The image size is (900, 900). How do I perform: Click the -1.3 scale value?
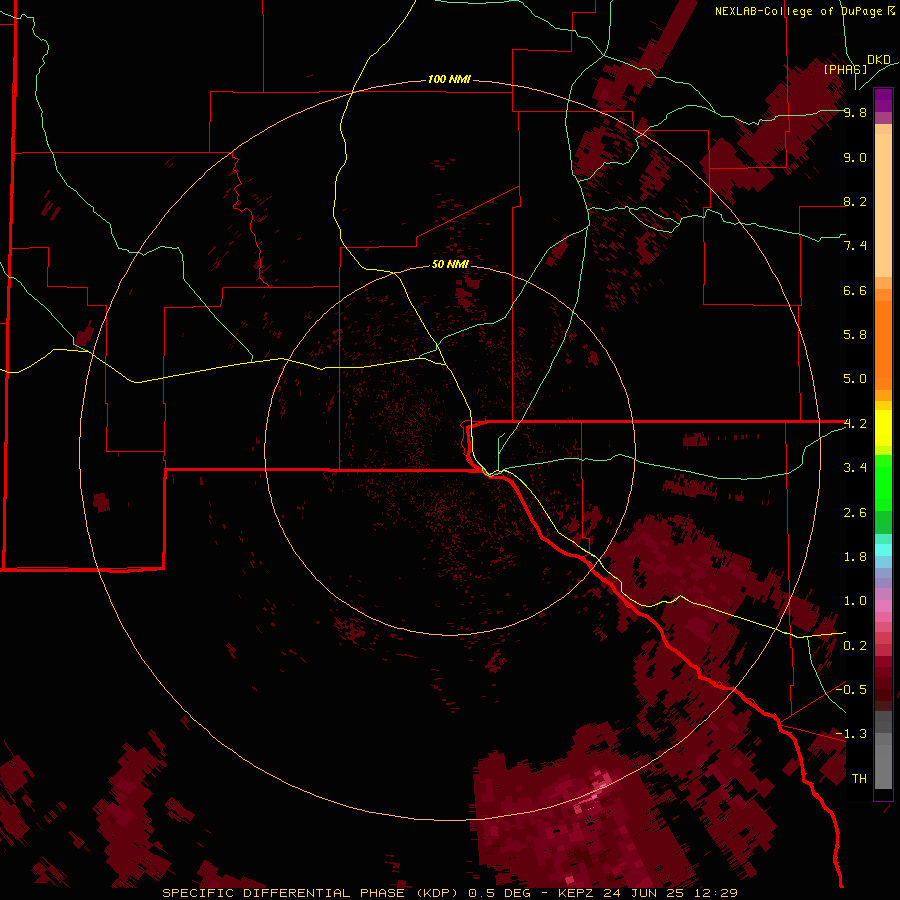851,734
